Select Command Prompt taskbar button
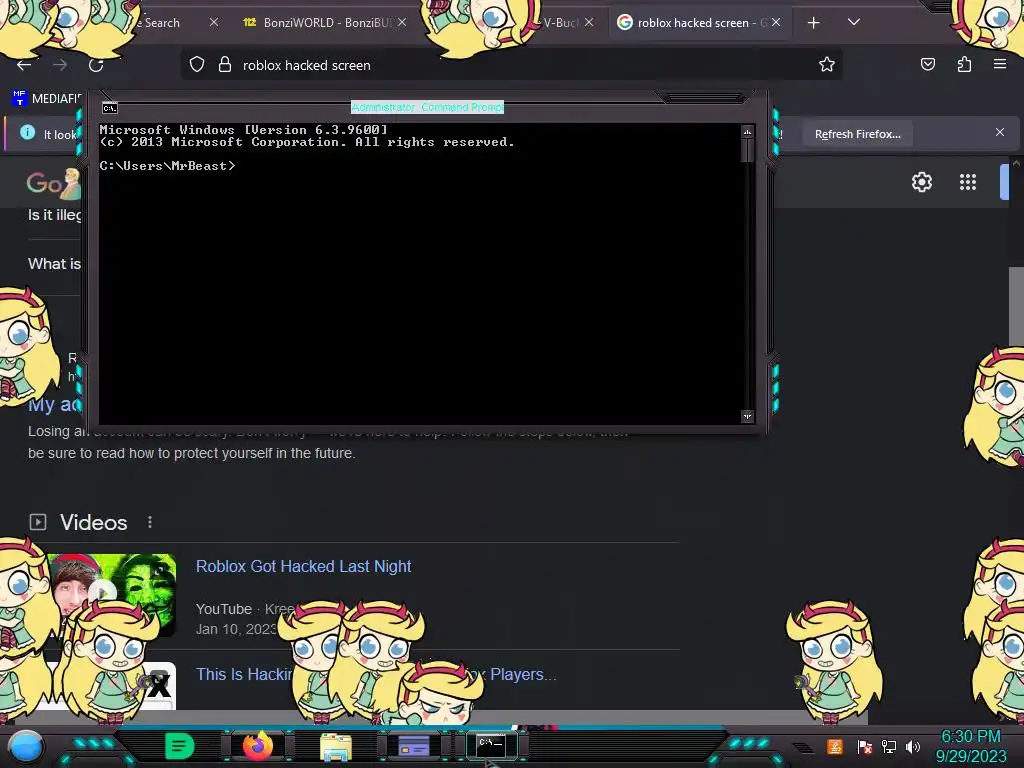 pyautogui.click(x=492, y=745)
